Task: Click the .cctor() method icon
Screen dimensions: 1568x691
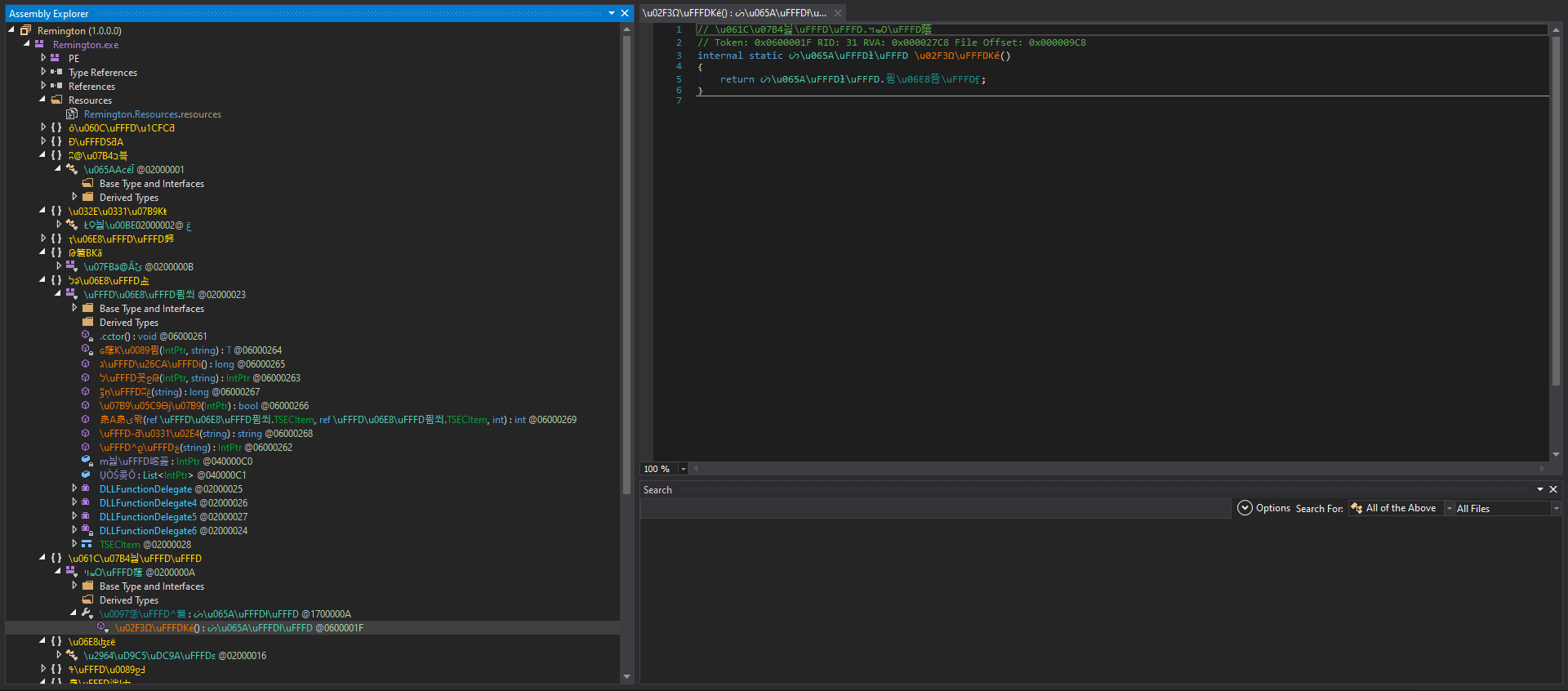Action: tap(87, 337)
